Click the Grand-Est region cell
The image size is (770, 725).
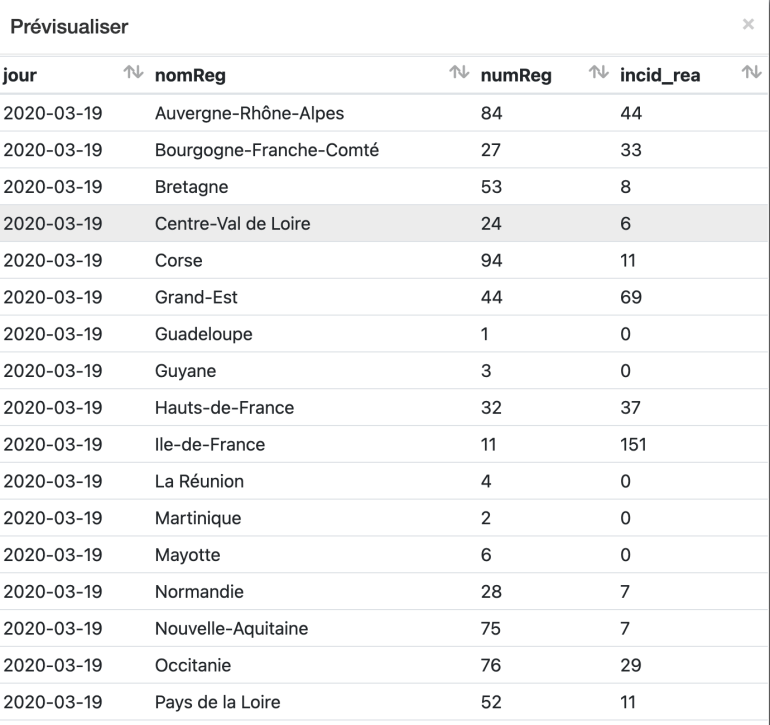pos(196,297)
